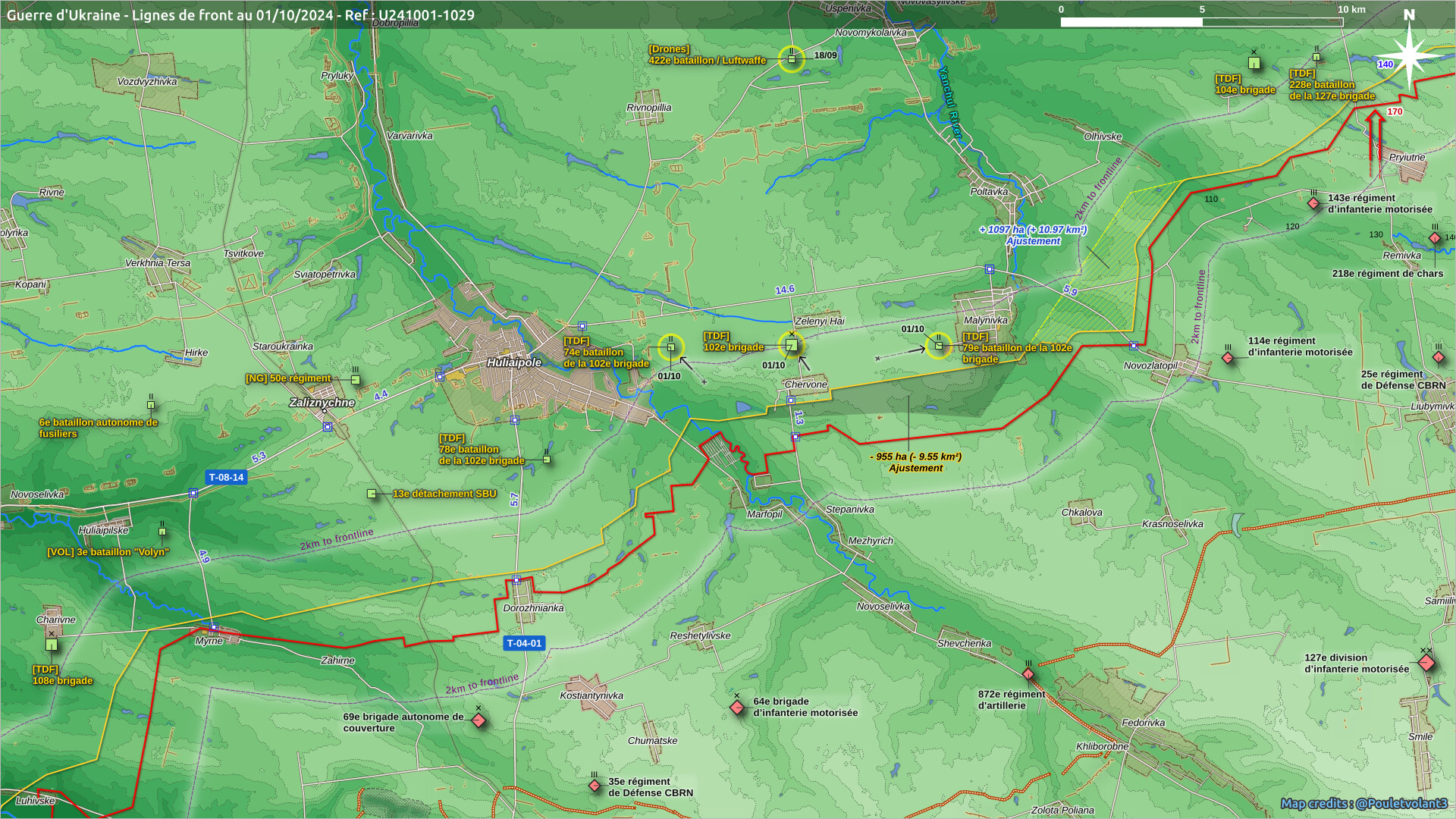The image size is (1456, 819).
Task: Click the 69e brigade autonome red diamond
Action: pyautogui.click(x=479, y=720)
